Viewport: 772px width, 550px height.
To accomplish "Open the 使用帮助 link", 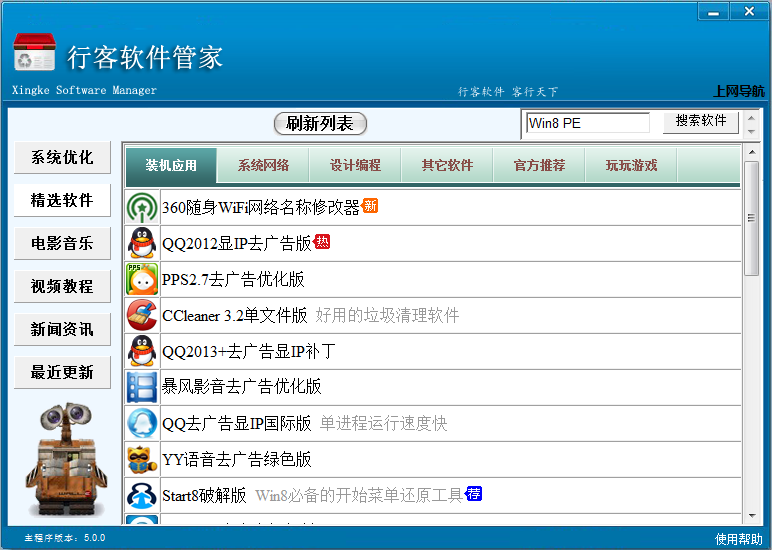I will tap(738, 539).
